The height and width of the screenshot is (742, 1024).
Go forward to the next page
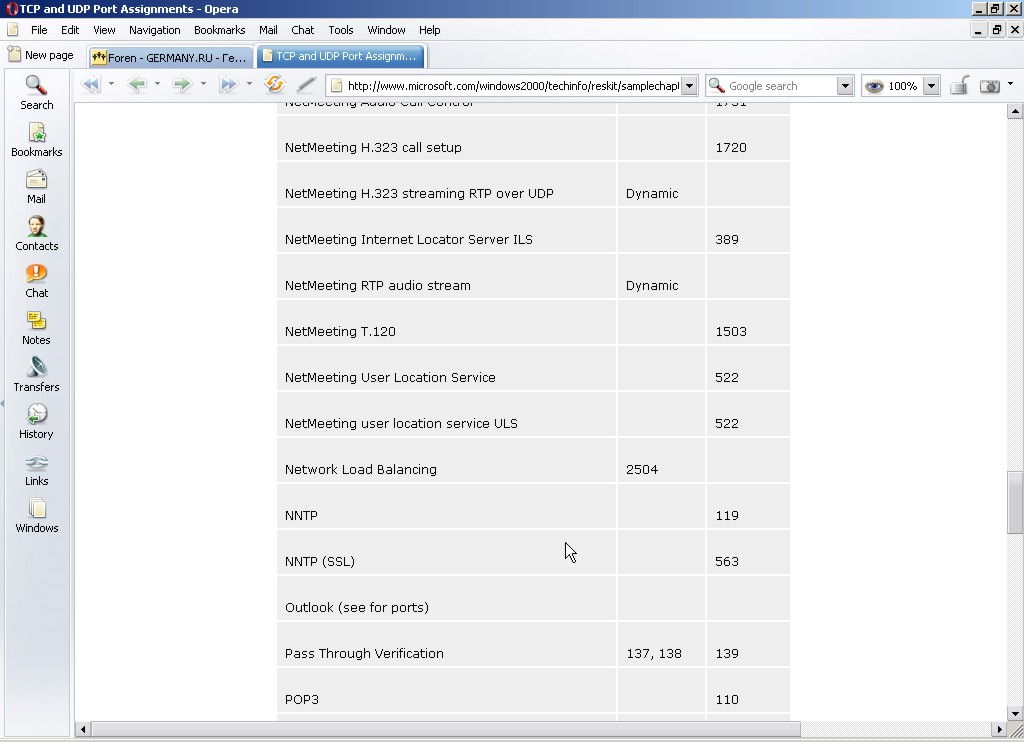pos(183,84)
